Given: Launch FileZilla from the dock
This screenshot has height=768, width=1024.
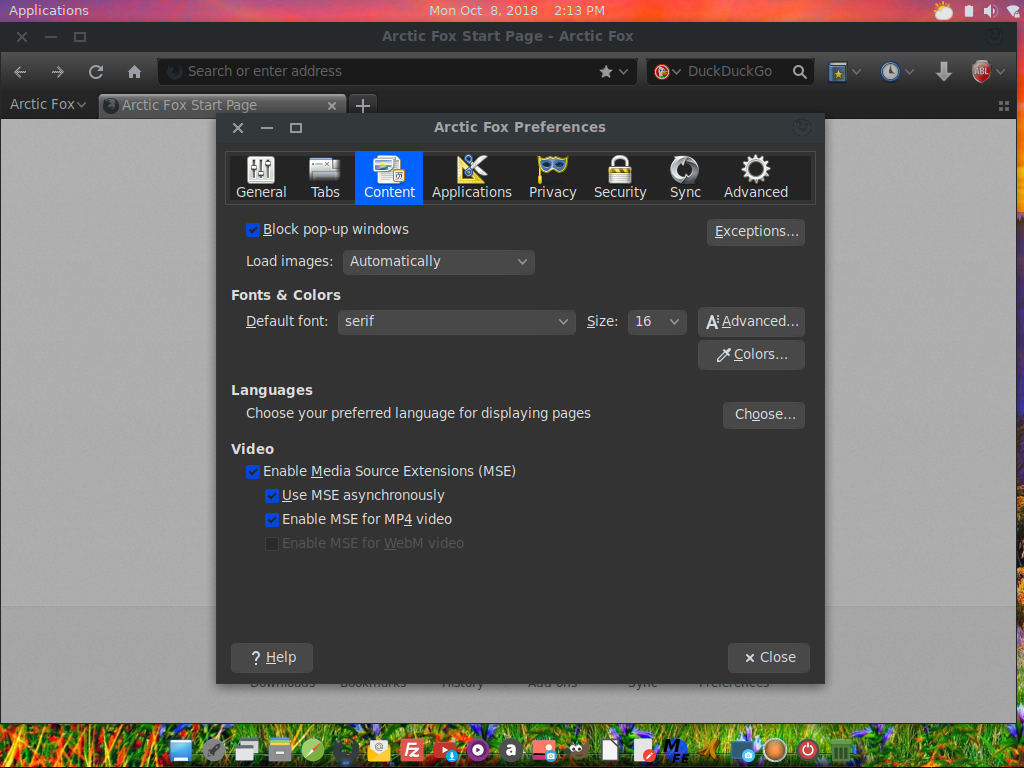Looking at the screenshot, I should (411, 750).
